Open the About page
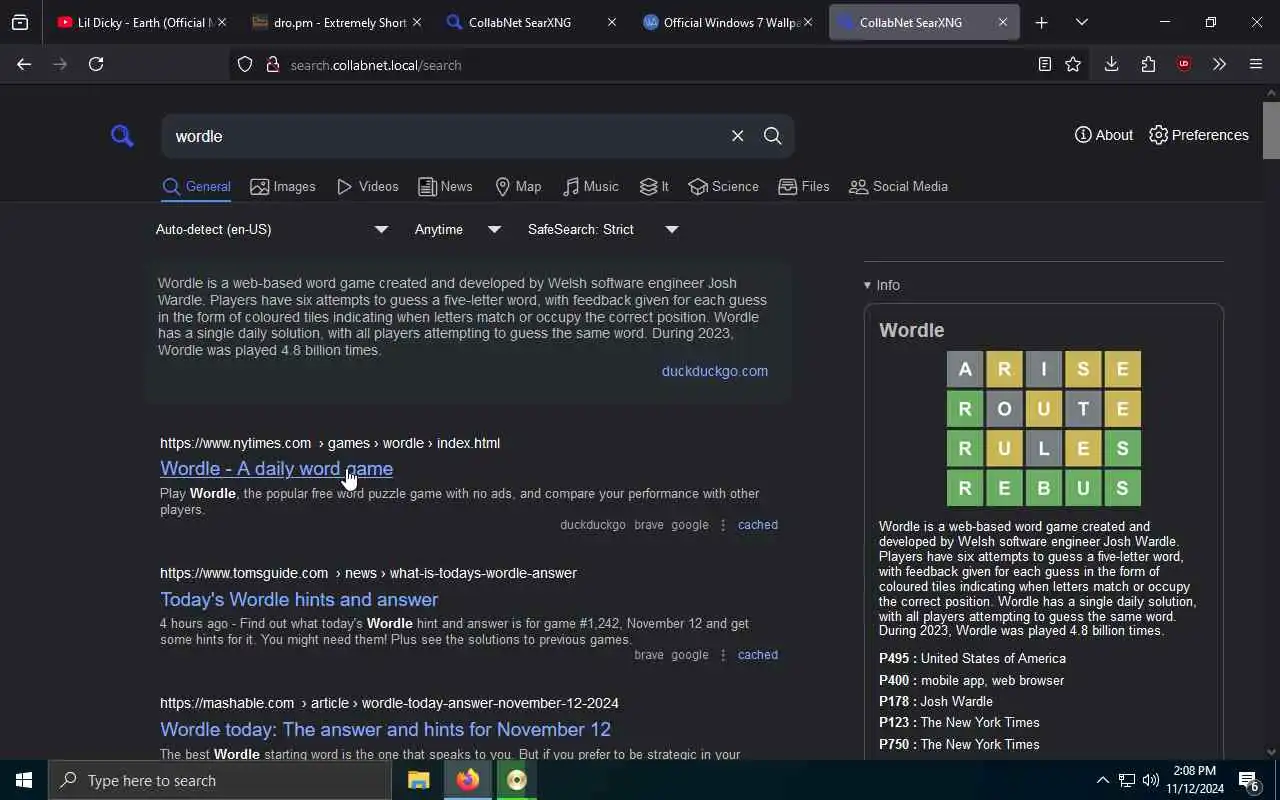Viewport: 1280px width, 800px height. point(1104,135)
